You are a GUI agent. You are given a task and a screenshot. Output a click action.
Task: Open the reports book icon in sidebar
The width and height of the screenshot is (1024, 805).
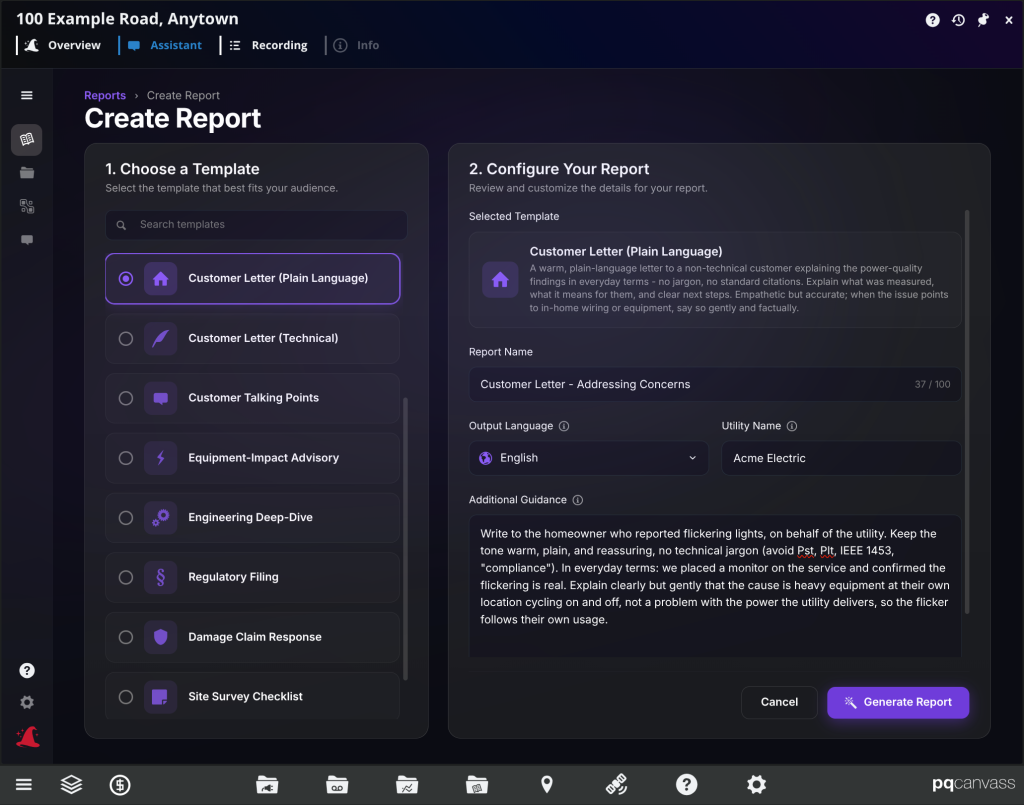27,140
